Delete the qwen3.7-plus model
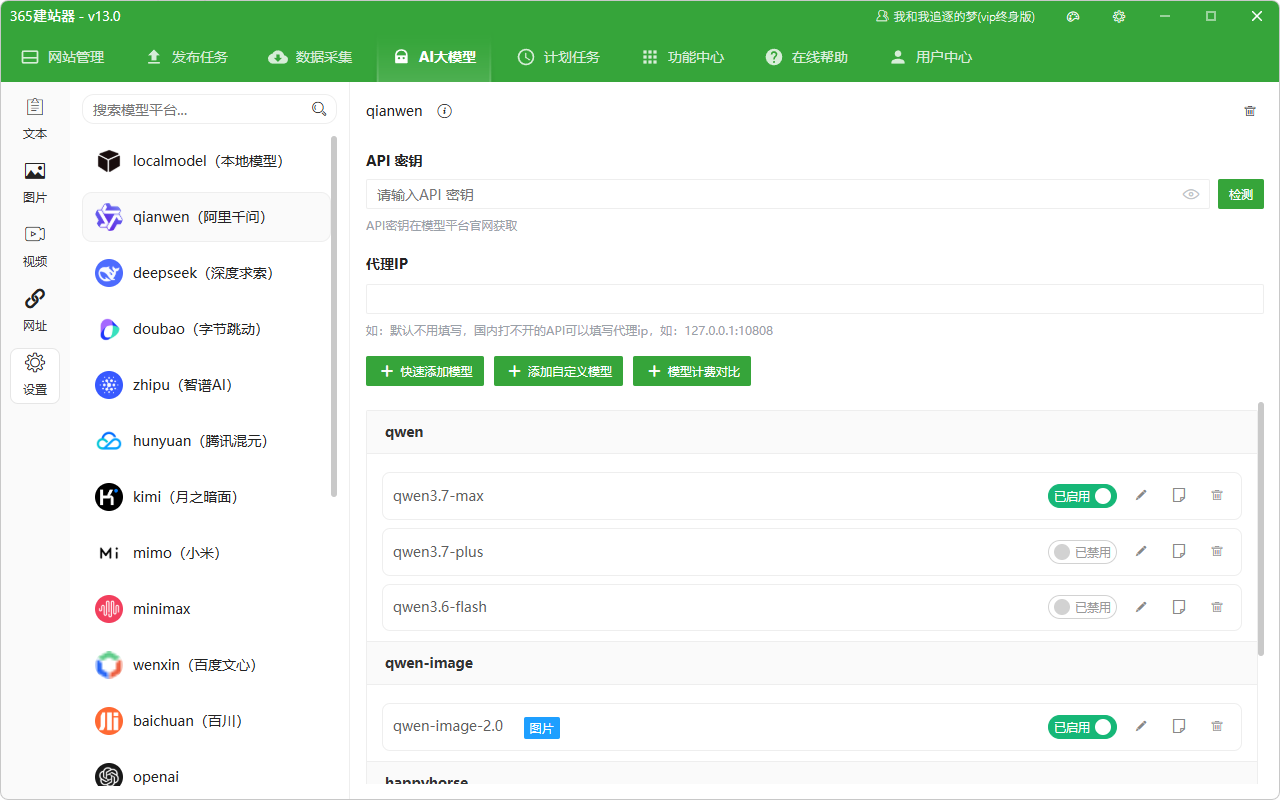 coord(1217,551)
